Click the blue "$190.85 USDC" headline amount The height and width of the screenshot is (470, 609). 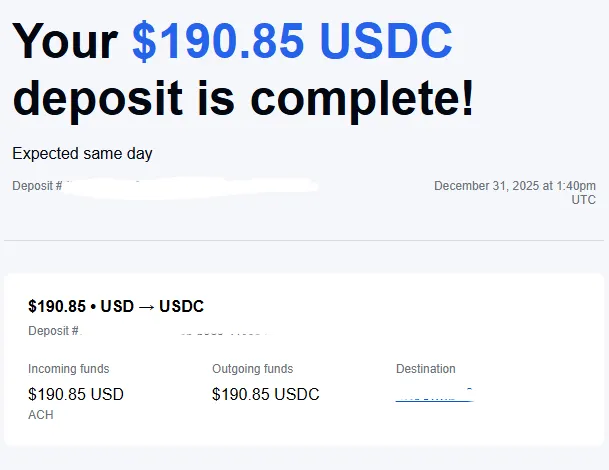(x=292, y=41)
